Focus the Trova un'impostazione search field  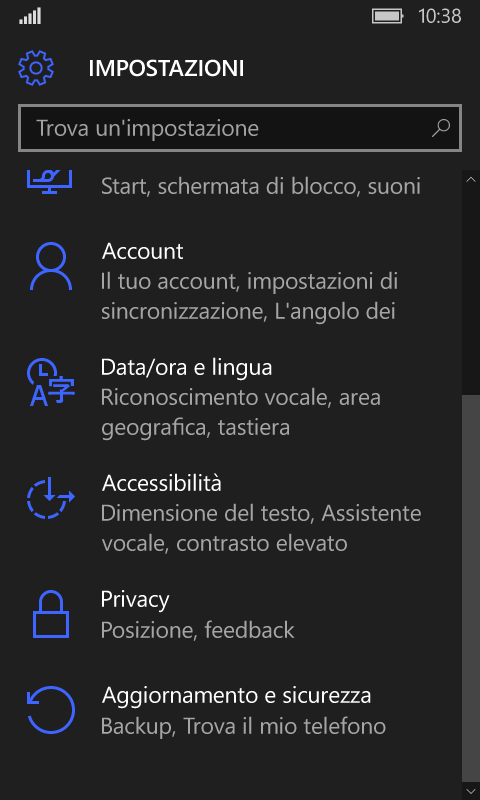240,128
